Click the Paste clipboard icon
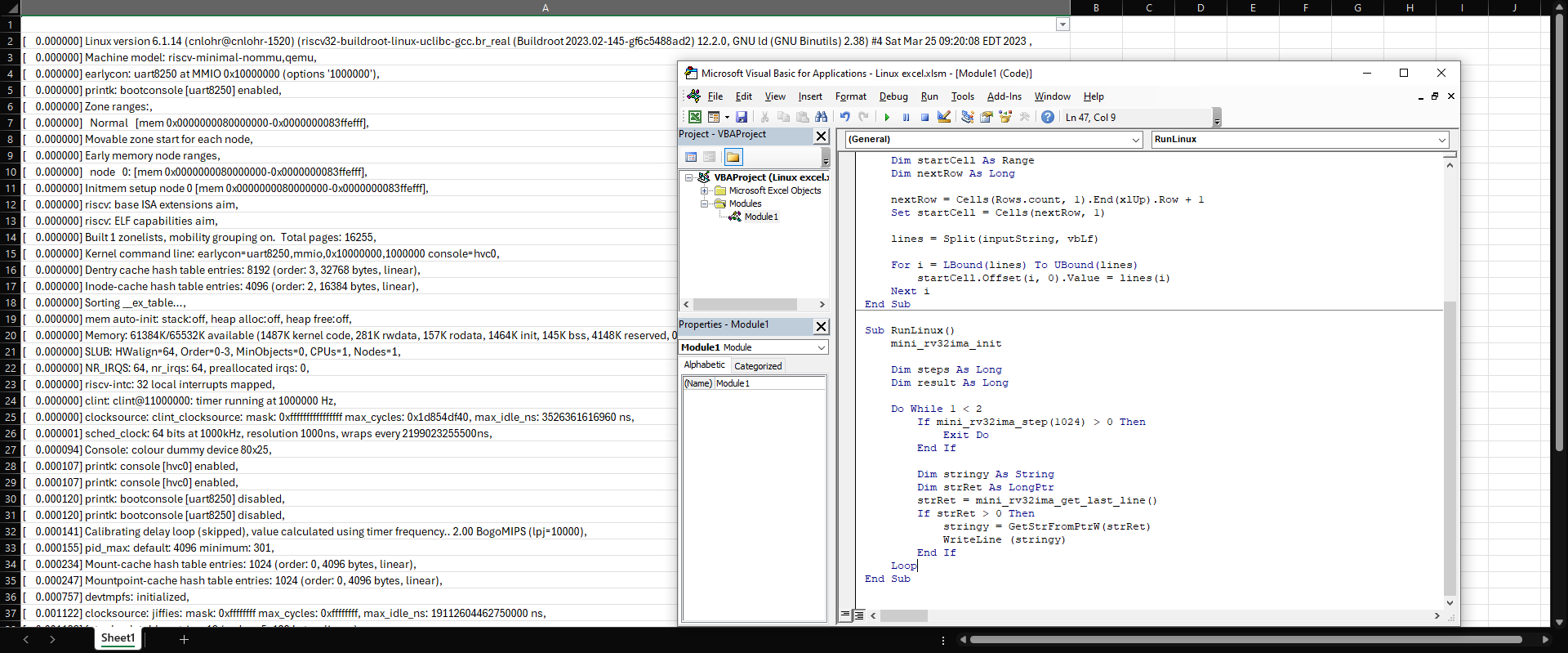1568x653 pixels. 803,117
